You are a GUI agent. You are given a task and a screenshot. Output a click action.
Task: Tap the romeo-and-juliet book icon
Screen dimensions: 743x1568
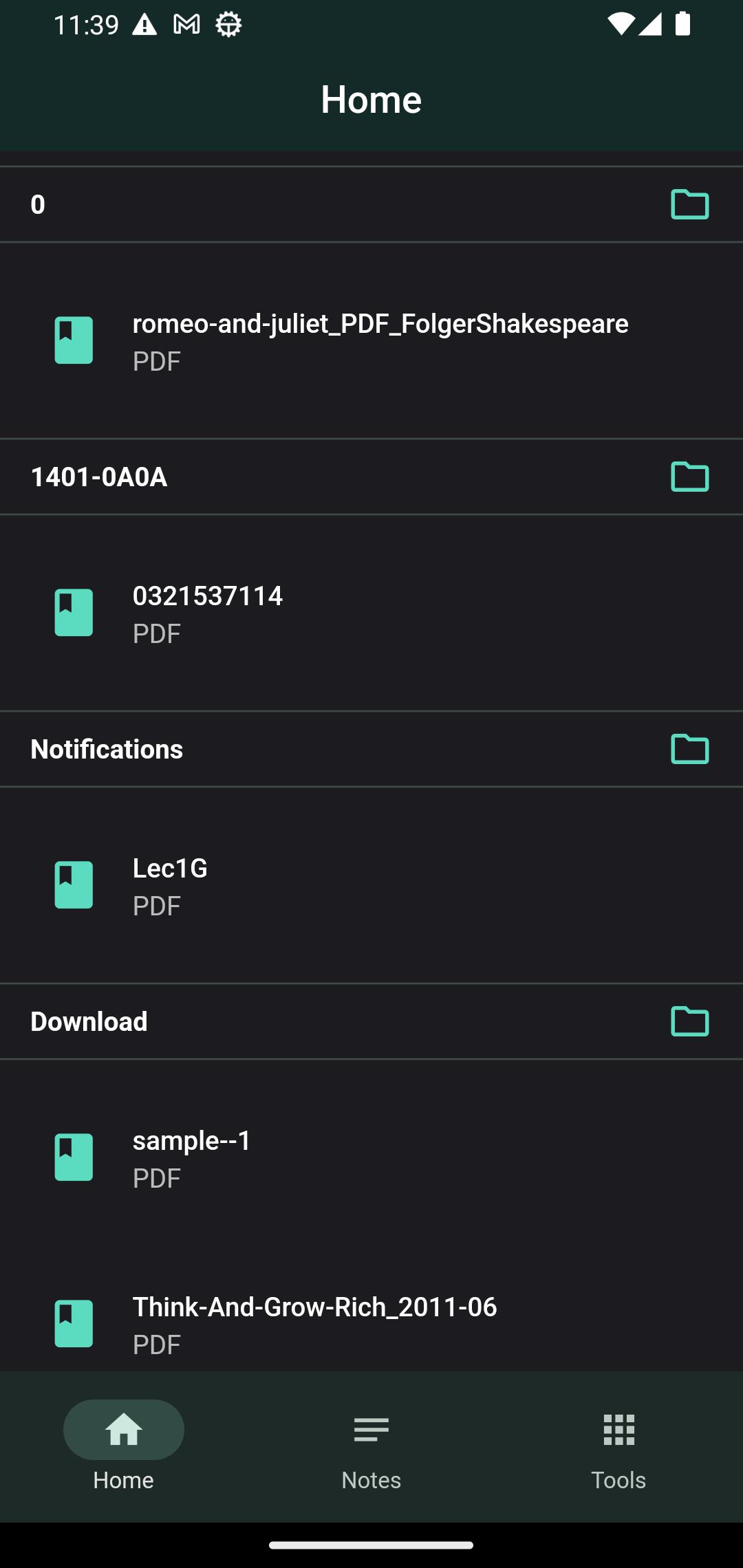(74, 340)
